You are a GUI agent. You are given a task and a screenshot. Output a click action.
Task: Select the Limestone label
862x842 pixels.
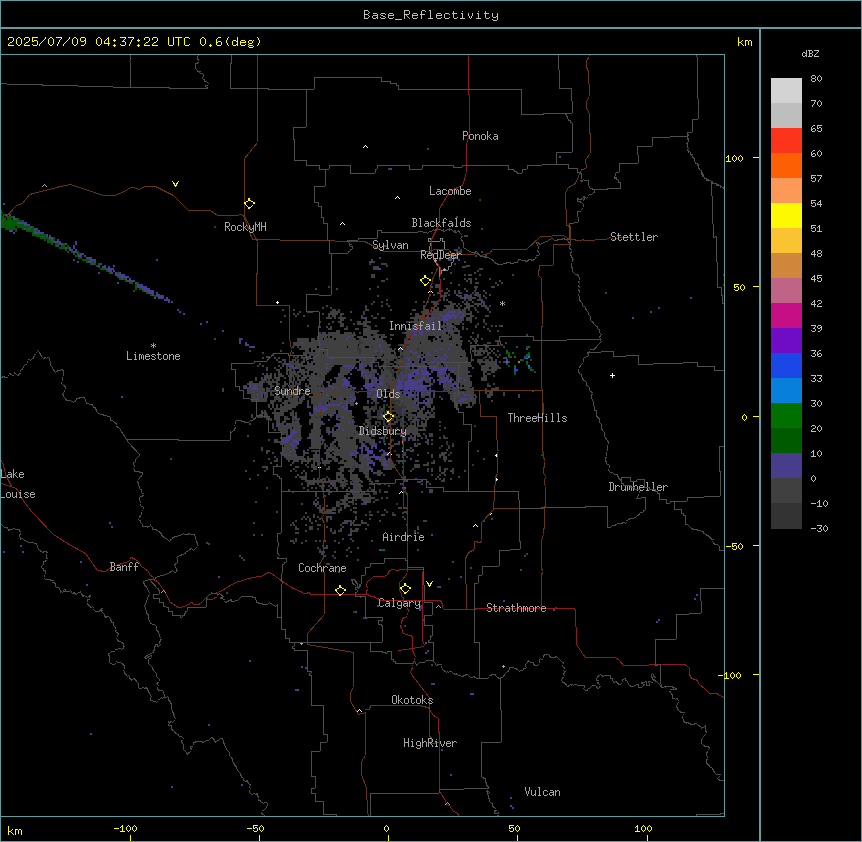pyautogui.click(x=153, y=356)
